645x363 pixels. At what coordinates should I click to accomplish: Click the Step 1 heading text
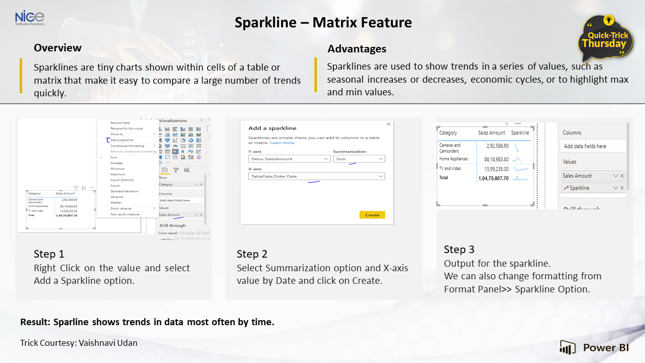pyautogui.click(x=49, y=254)
